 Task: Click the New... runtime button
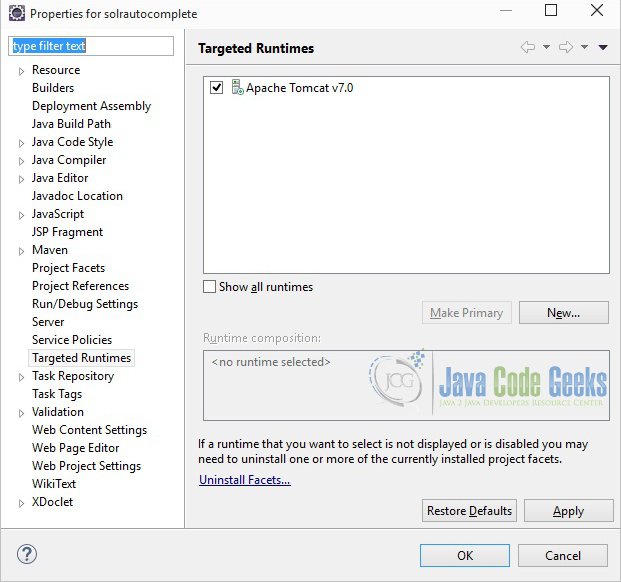[564, 313]
